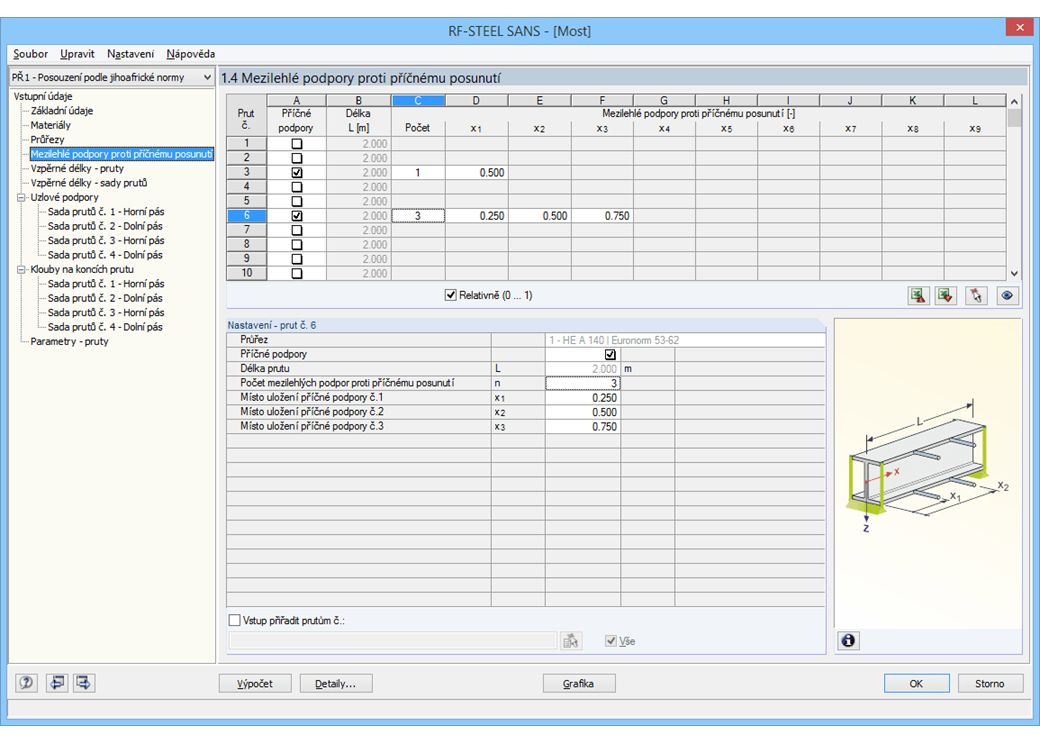Click the pick member graphically icon
Viewport: 1040px width, 744px height.
(x=976, y=296)
